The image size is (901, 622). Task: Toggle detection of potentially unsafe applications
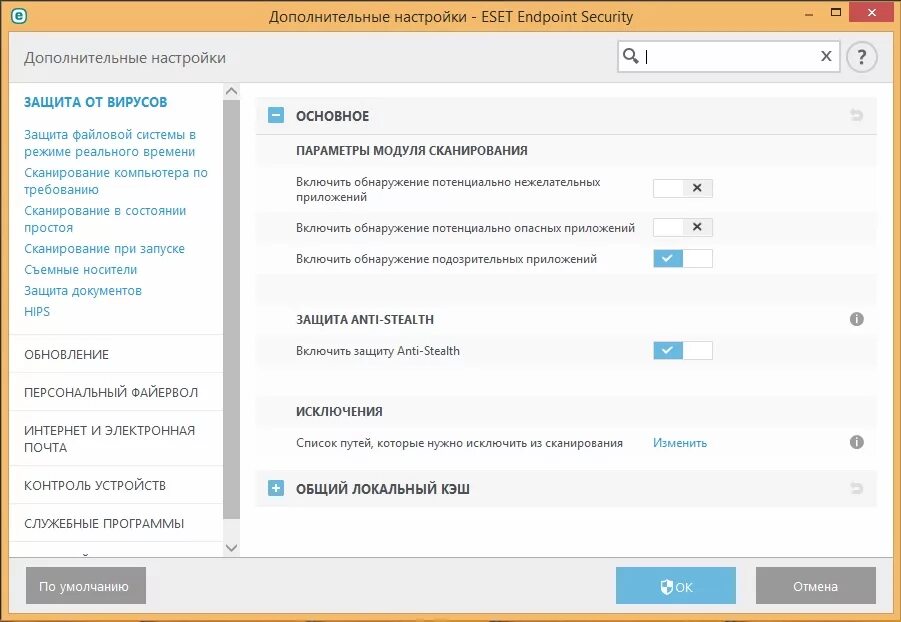pyautogui.click(x=683, y=227)
